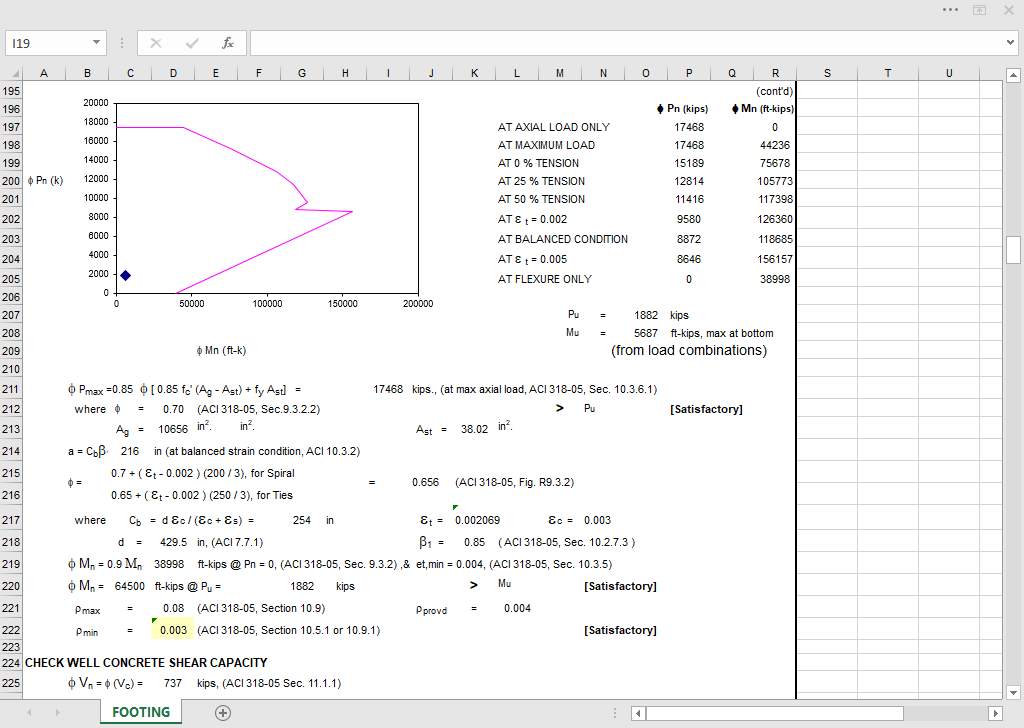The width and height of the screenshot is (1024, 728).
Task: Click the previous sheet navigation arrow
Action: 29,713
